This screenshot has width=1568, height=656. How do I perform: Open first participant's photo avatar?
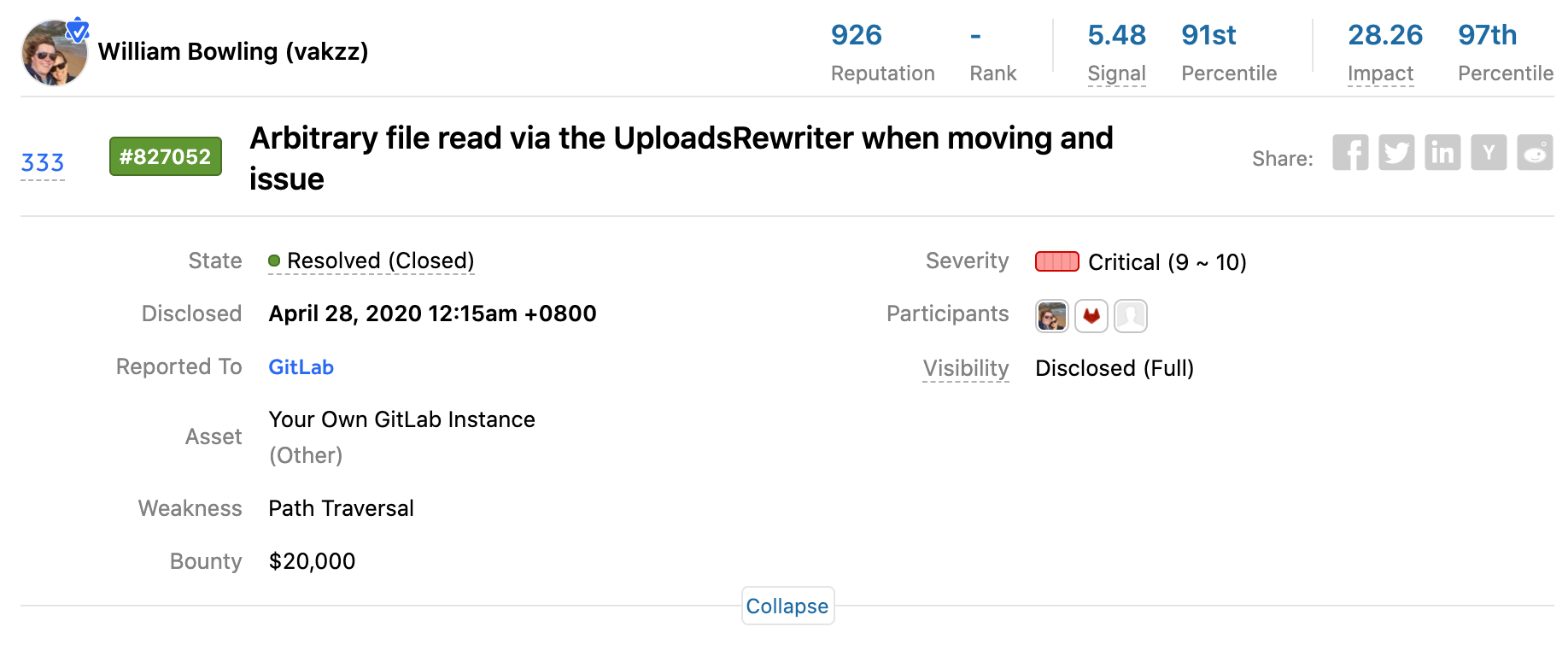pyautogui.click(x=1052, y=316)
